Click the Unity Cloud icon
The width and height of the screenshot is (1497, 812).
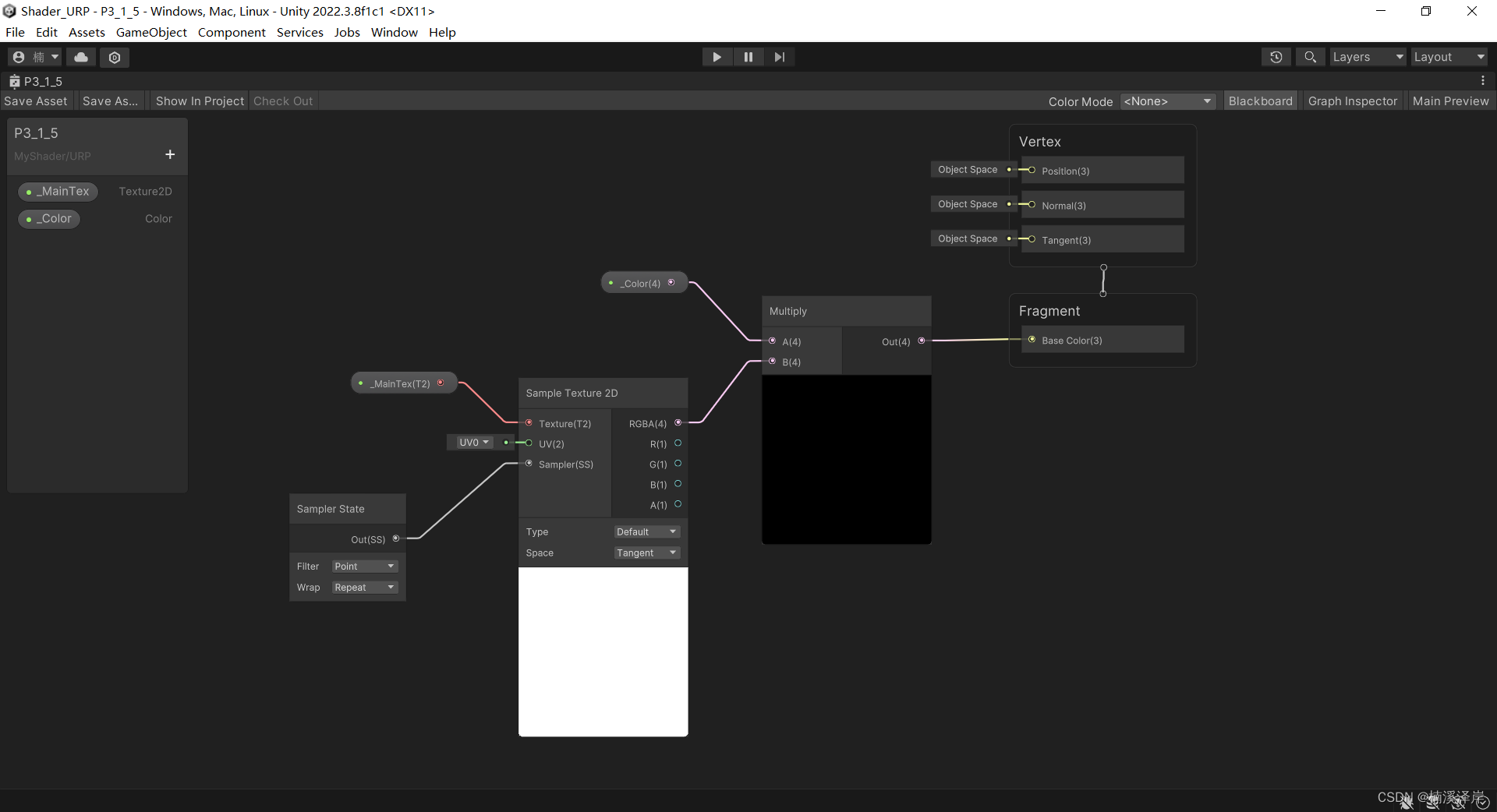(x=80, y=57)
